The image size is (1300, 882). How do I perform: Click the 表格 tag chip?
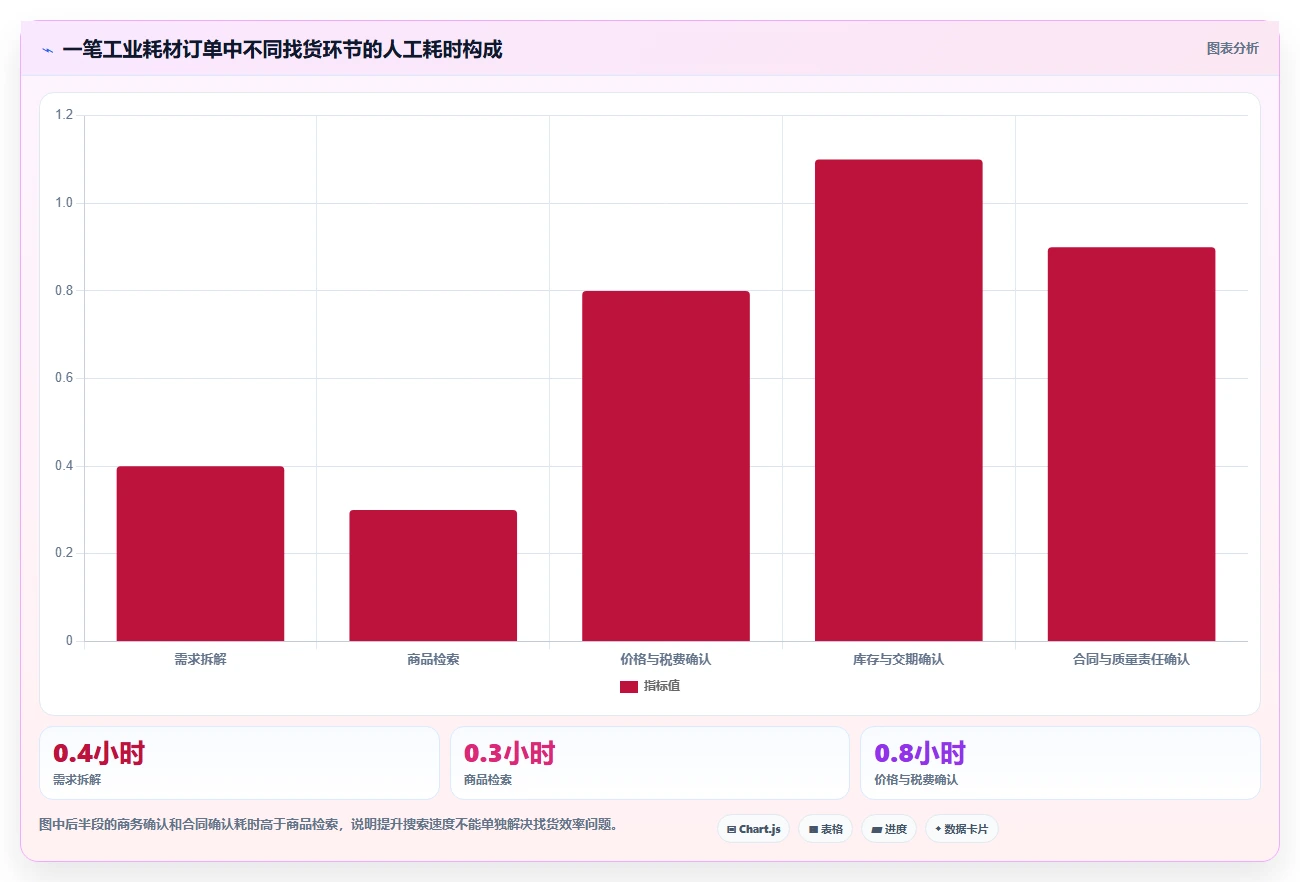click(825, 829)
